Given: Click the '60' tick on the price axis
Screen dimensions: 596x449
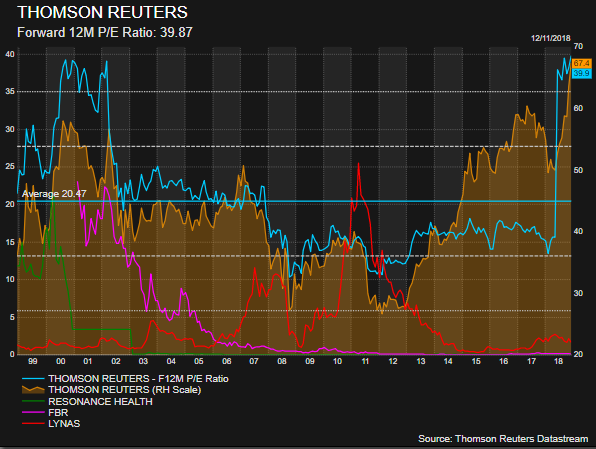Looking at the screenshot, I should pos(578,108).
